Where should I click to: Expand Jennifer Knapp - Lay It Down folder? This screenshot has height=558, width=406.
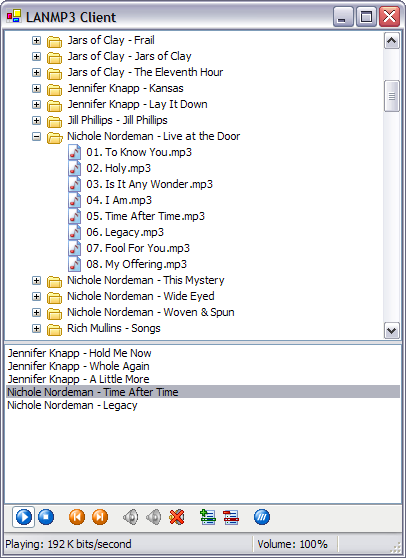coord(36,104)
